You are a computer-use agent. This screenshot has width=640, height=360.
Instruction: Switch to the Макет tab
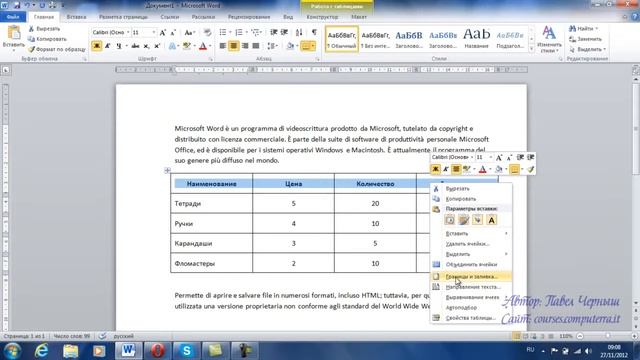coord(359,17)
